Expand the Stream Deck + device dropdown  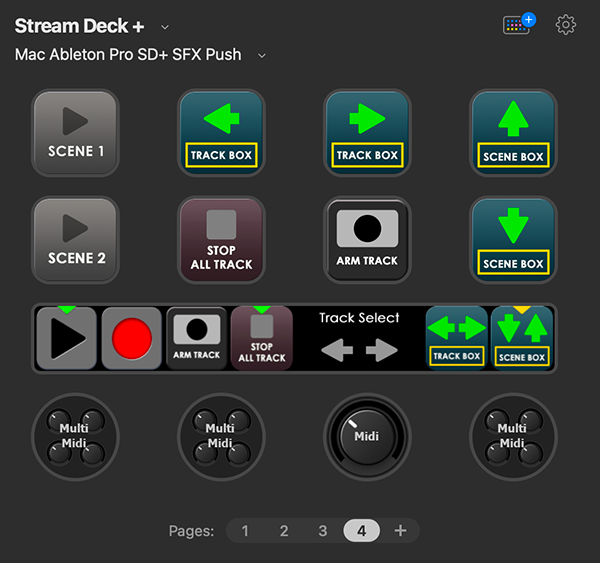point(165,27)
